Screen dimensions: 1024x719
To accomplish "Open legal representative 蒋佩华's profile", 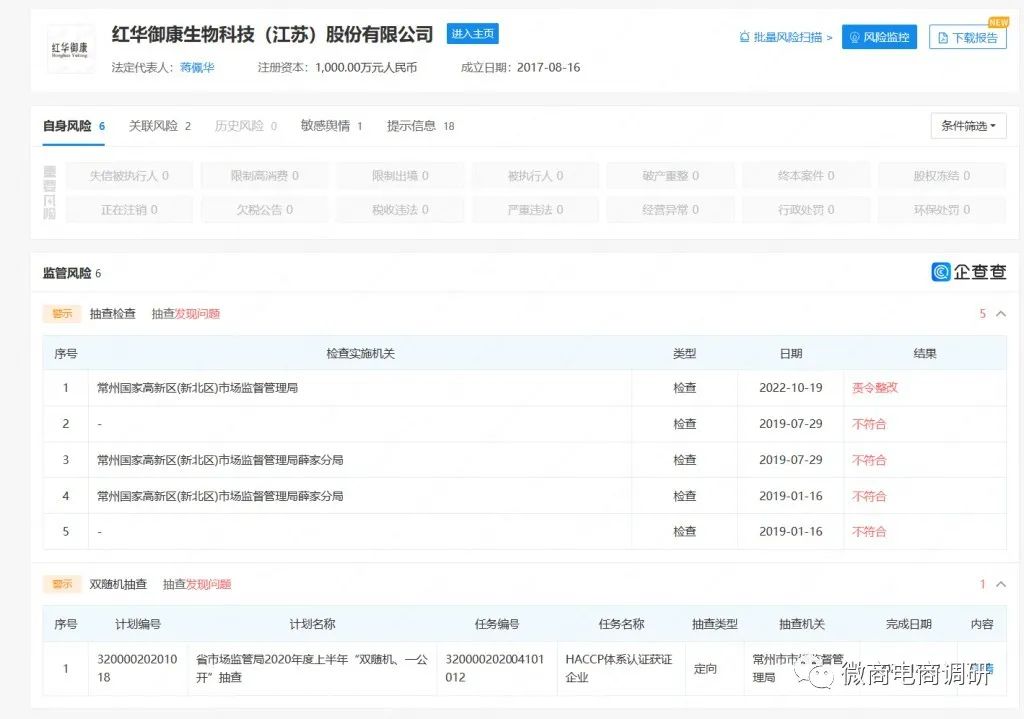I will click(197, 67).
